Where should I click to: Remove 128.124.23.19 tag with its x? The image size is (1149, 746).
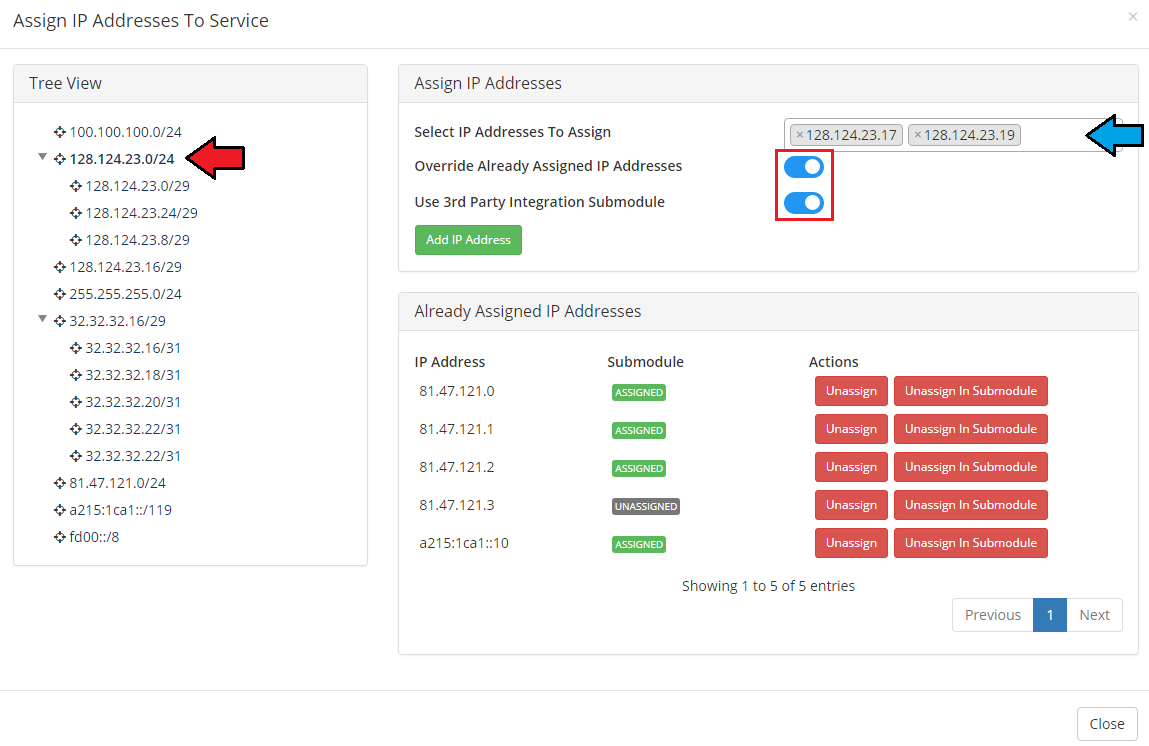(x=917, y=135)
